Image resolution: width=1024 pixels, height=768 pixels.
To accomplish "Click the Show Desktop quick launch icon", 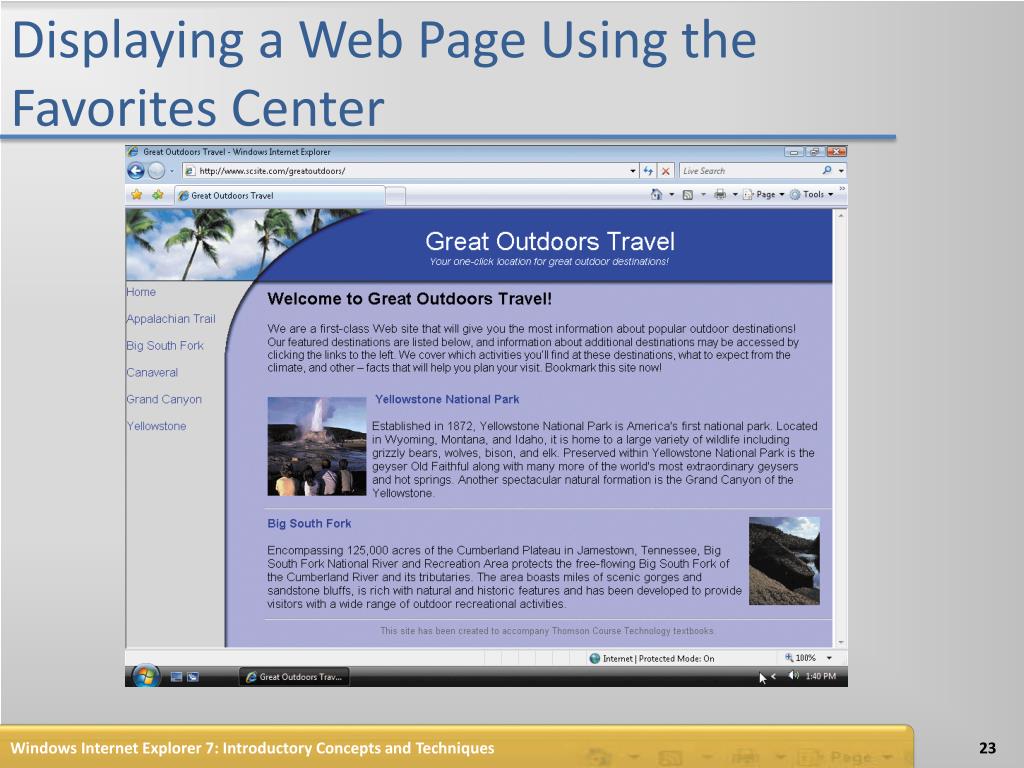I will tap(176, 677).
